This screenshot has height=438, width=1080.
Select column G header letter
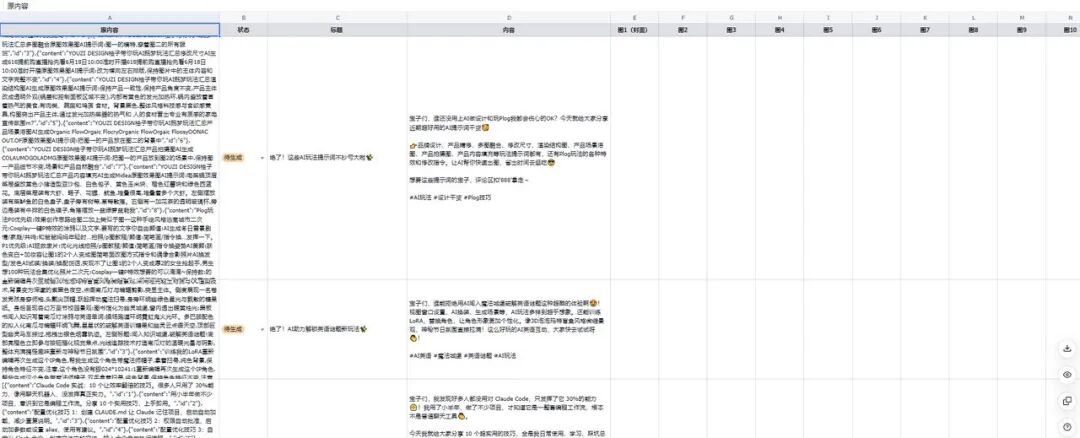point(731,17)
